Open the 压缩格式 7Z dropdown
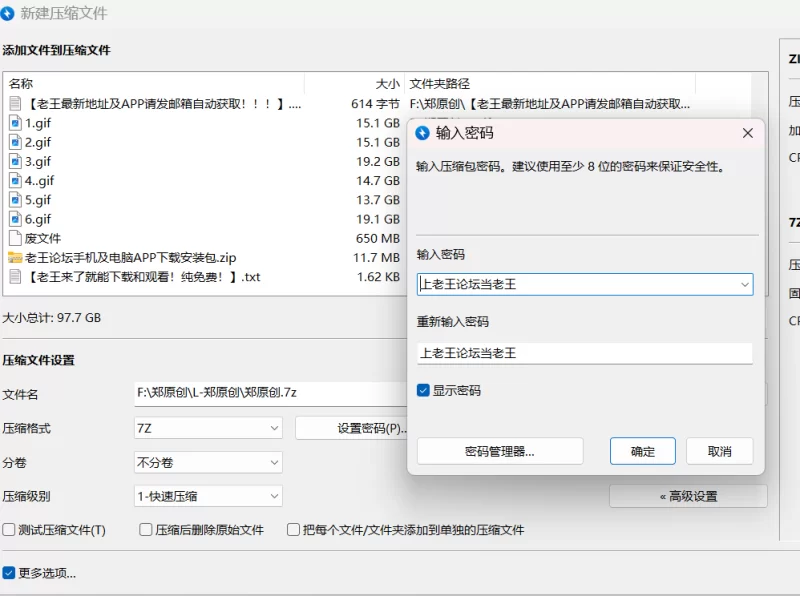Screen dimensions: 800x596 tap(208, 428)
